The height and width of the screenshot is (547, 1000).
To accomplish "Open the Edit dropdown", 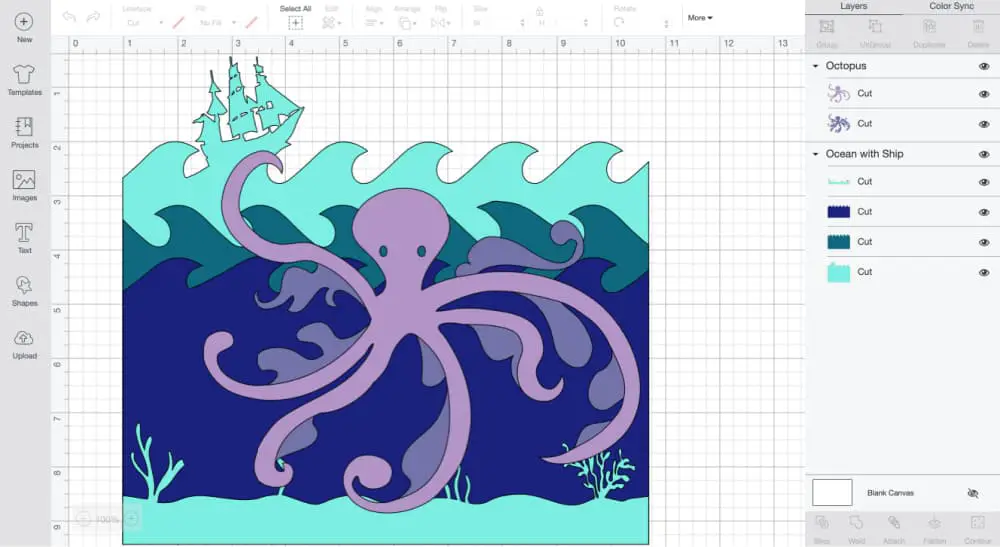I will 332,23.
